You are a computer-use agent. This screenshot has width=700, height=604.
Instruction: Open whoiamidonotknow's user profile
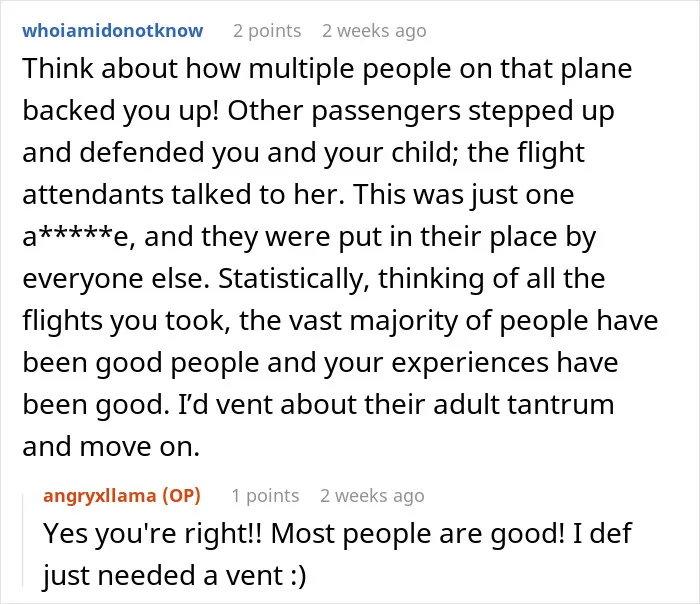tap(112, 31)
